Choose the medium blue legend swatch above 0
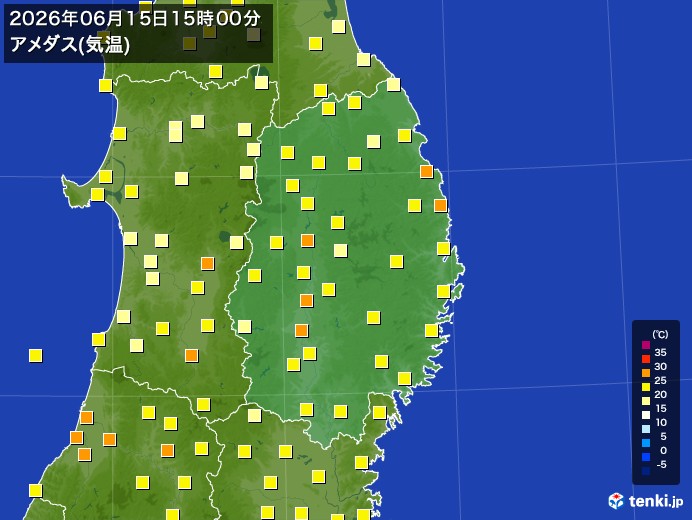 pyautogui.click(x=646, y=443)
